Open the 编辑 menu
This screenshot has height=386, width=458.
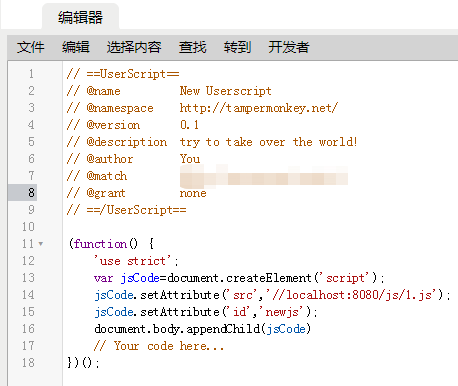(76, 47)
